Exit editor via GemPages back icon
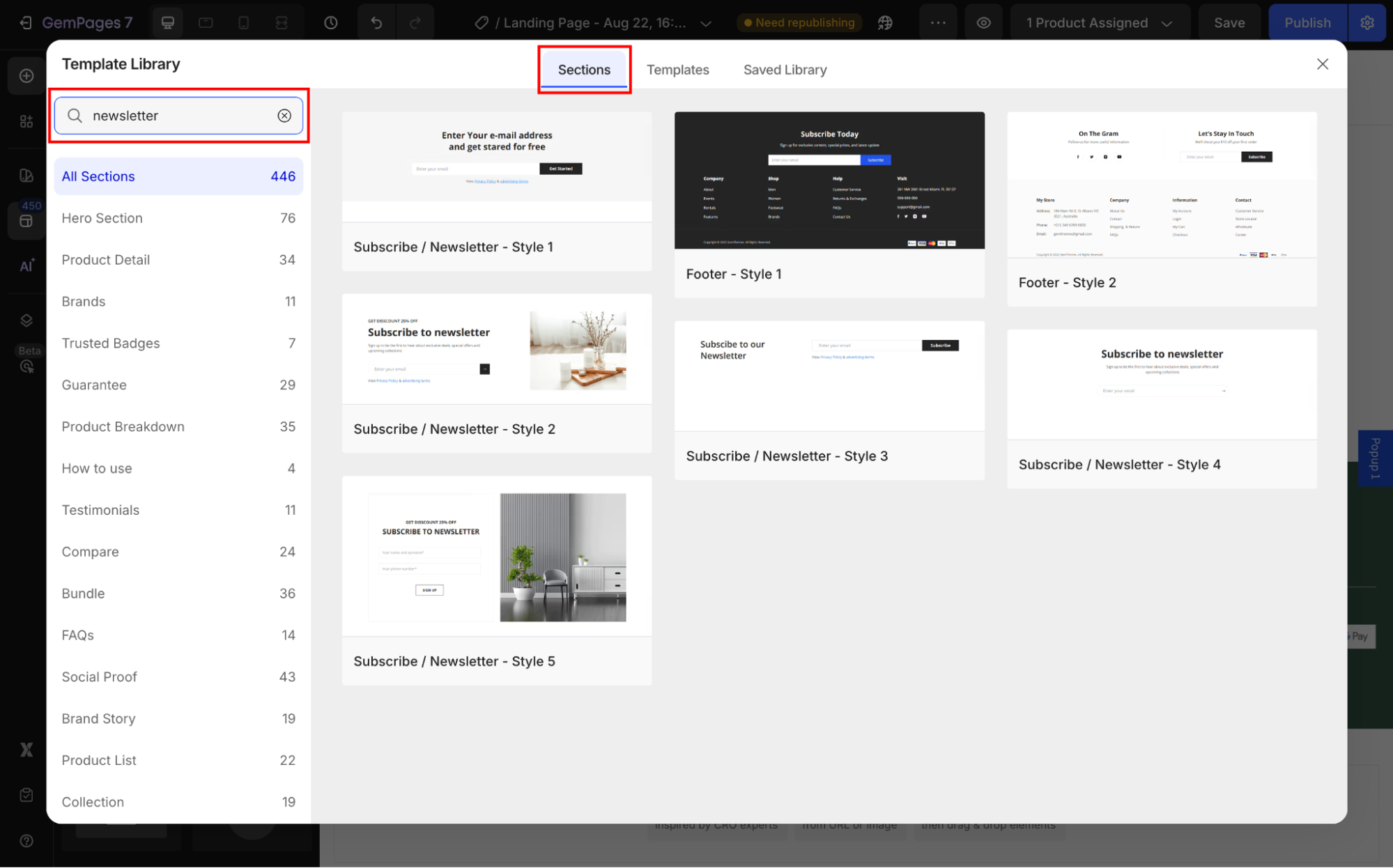Viewport: 1393px width, 868px height. click(26, 23)
